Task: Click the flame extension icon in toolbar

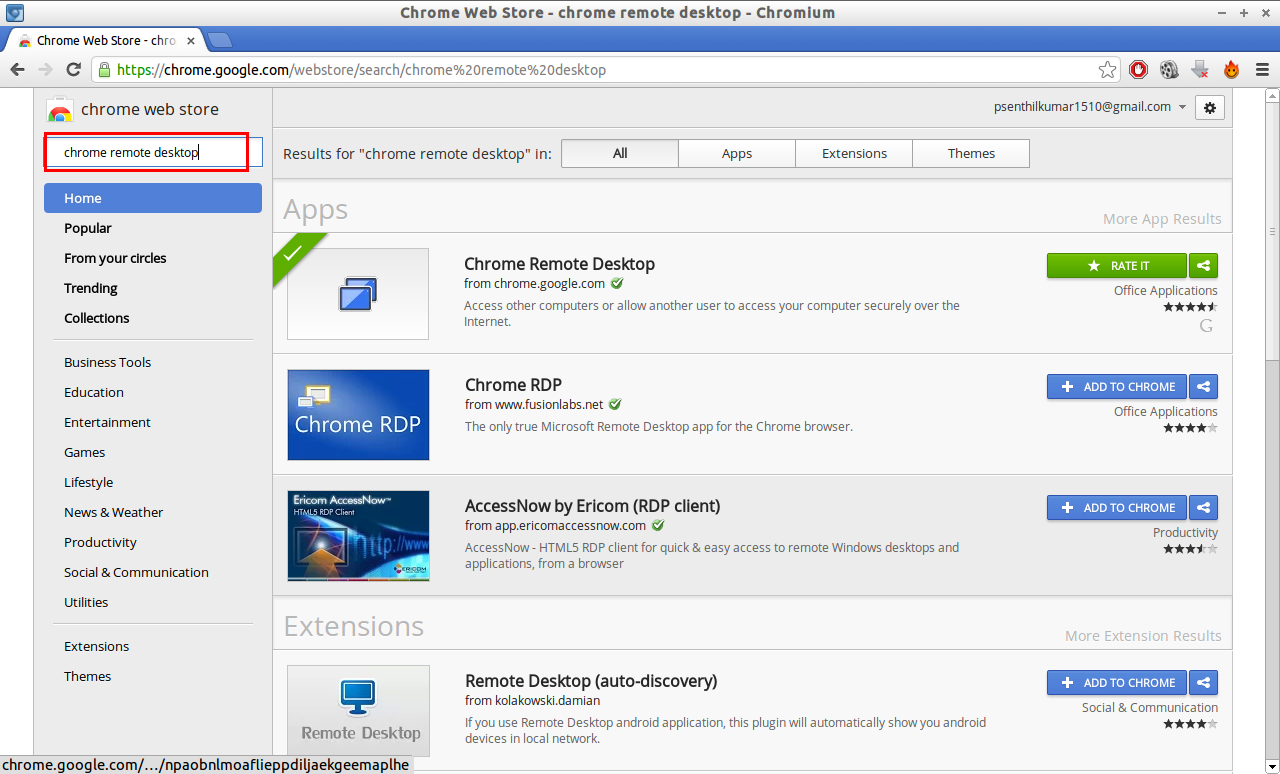Action: [x=1231, y=70]
